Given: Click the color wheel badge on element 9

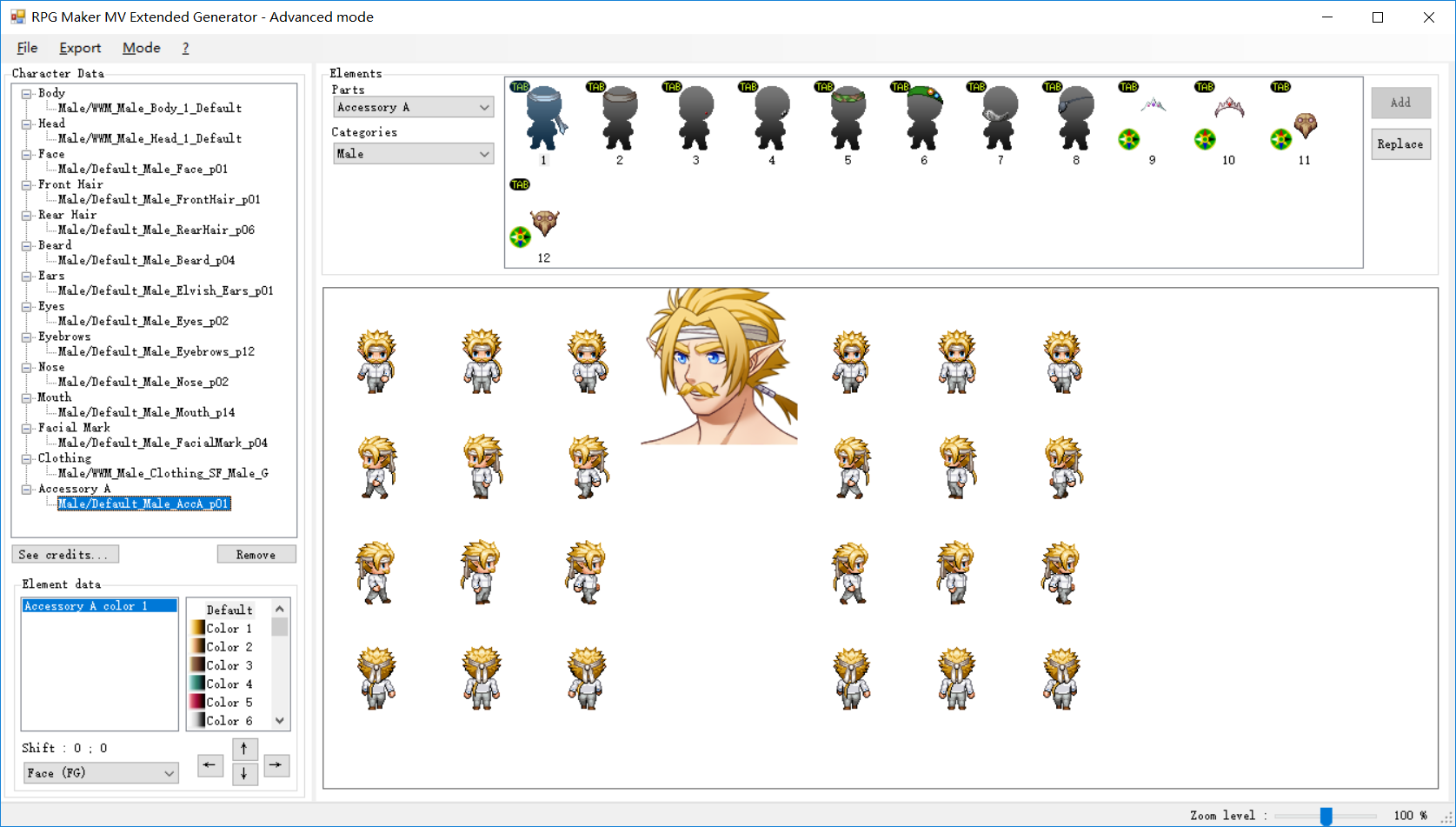Looking at the screenshot, I should (x=1128, y=139).
